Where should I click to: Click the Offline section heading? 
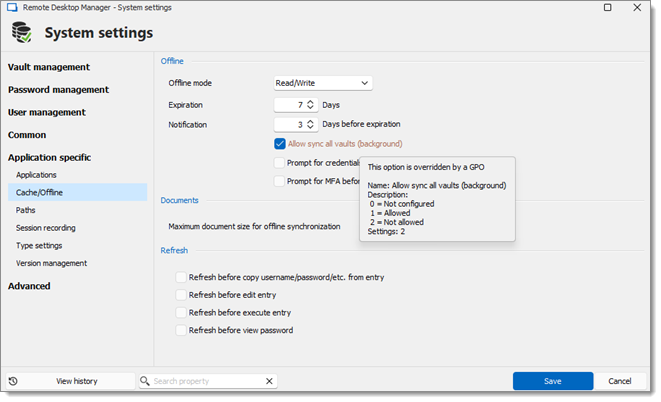pos(172,61)
